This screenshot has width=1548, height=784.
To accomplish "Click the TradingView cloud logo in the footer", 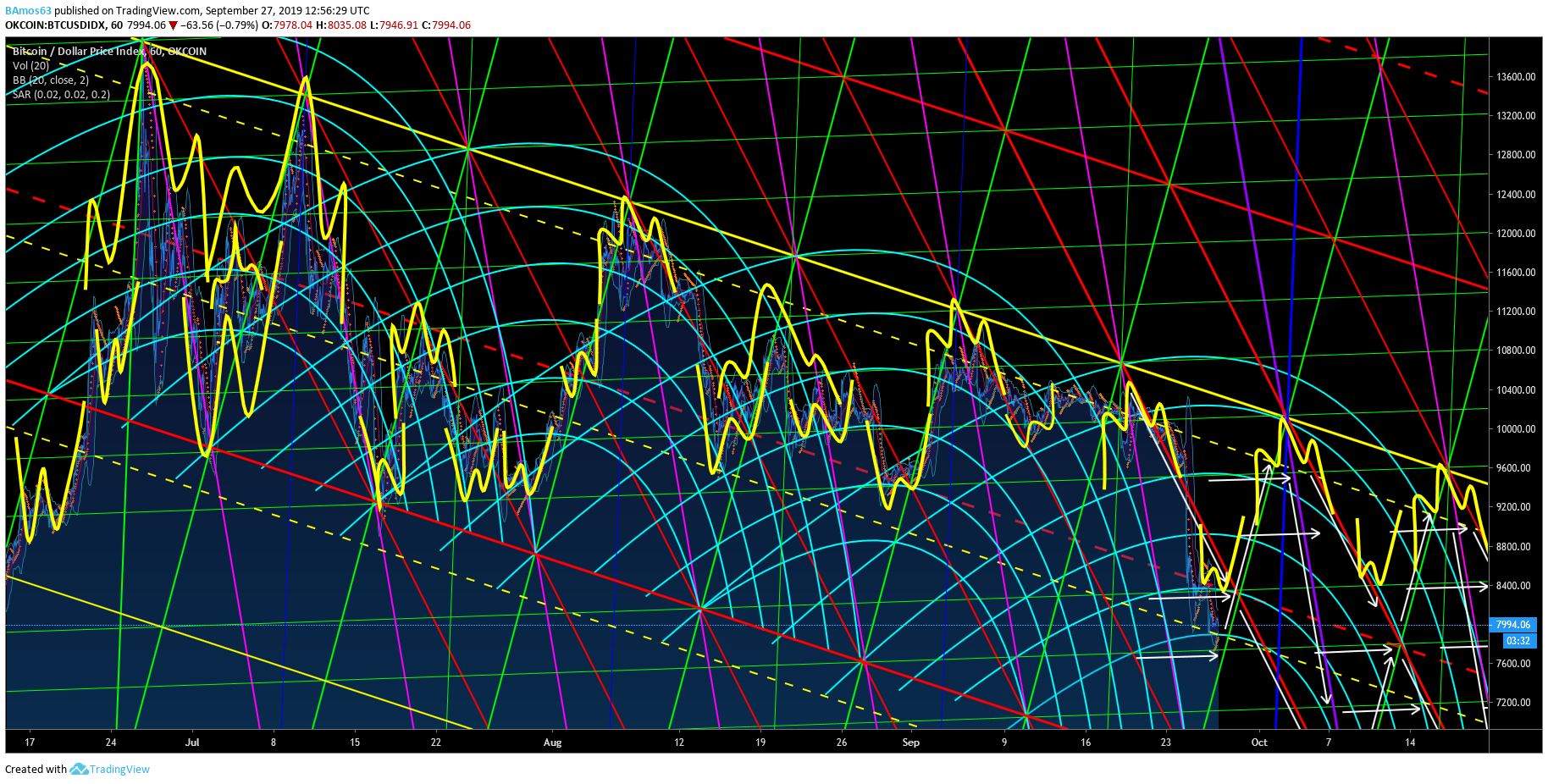I will tap(79, 769).
